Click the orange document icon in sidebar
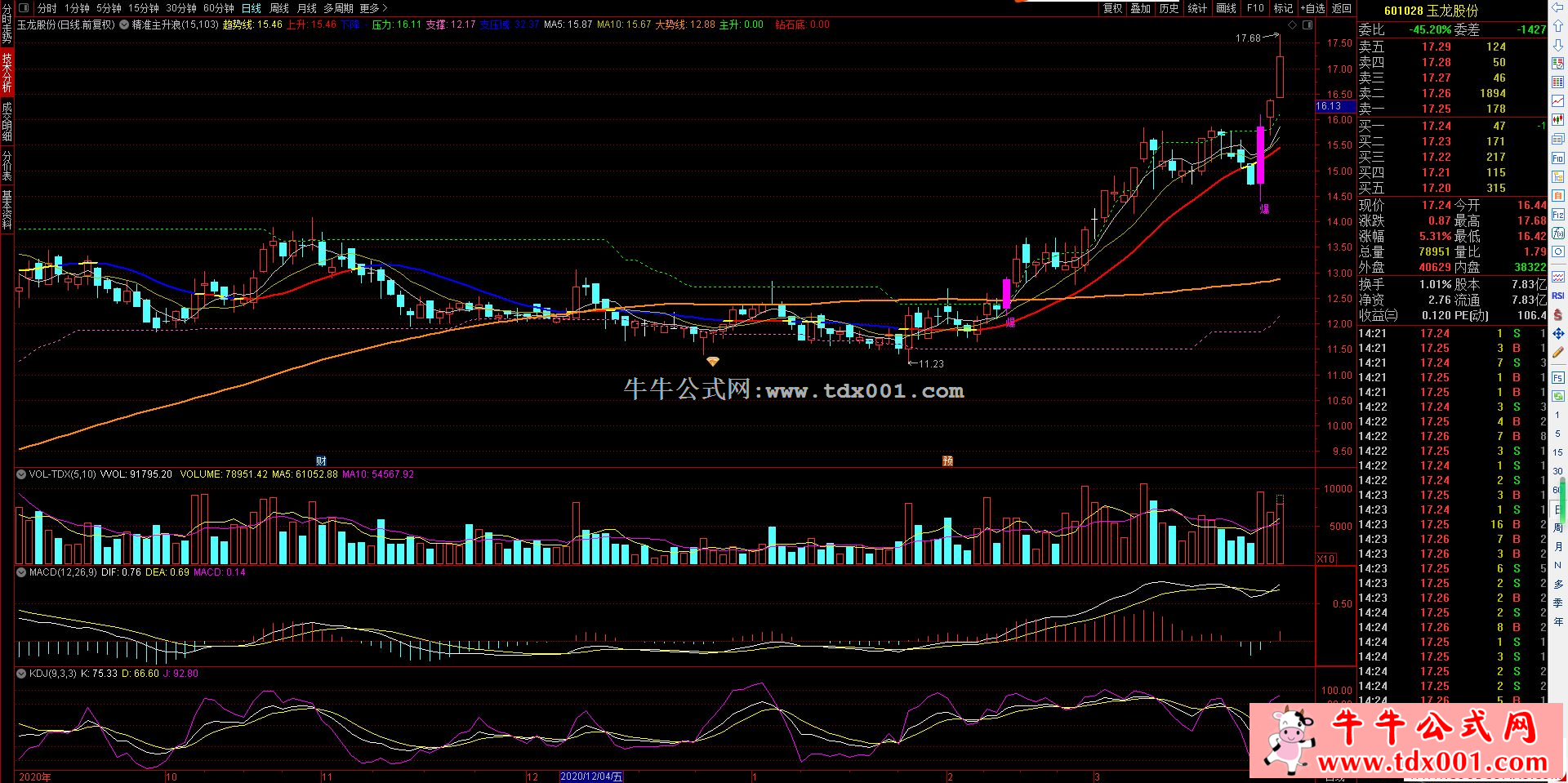Image resolution: width=1568 pixels, height=783 pixels. tap(1558, 195)
